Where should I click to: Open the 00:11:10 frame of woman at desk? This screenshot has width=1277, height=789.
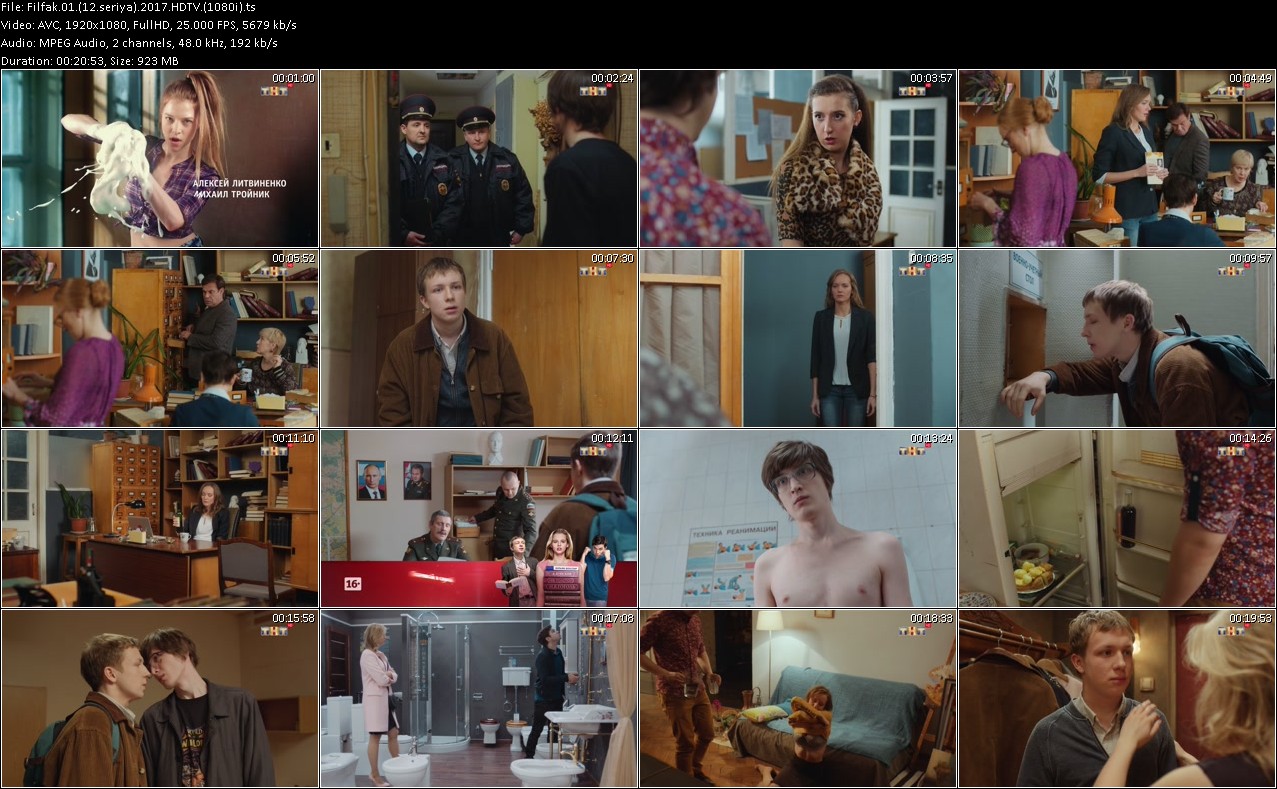[159, 518]
